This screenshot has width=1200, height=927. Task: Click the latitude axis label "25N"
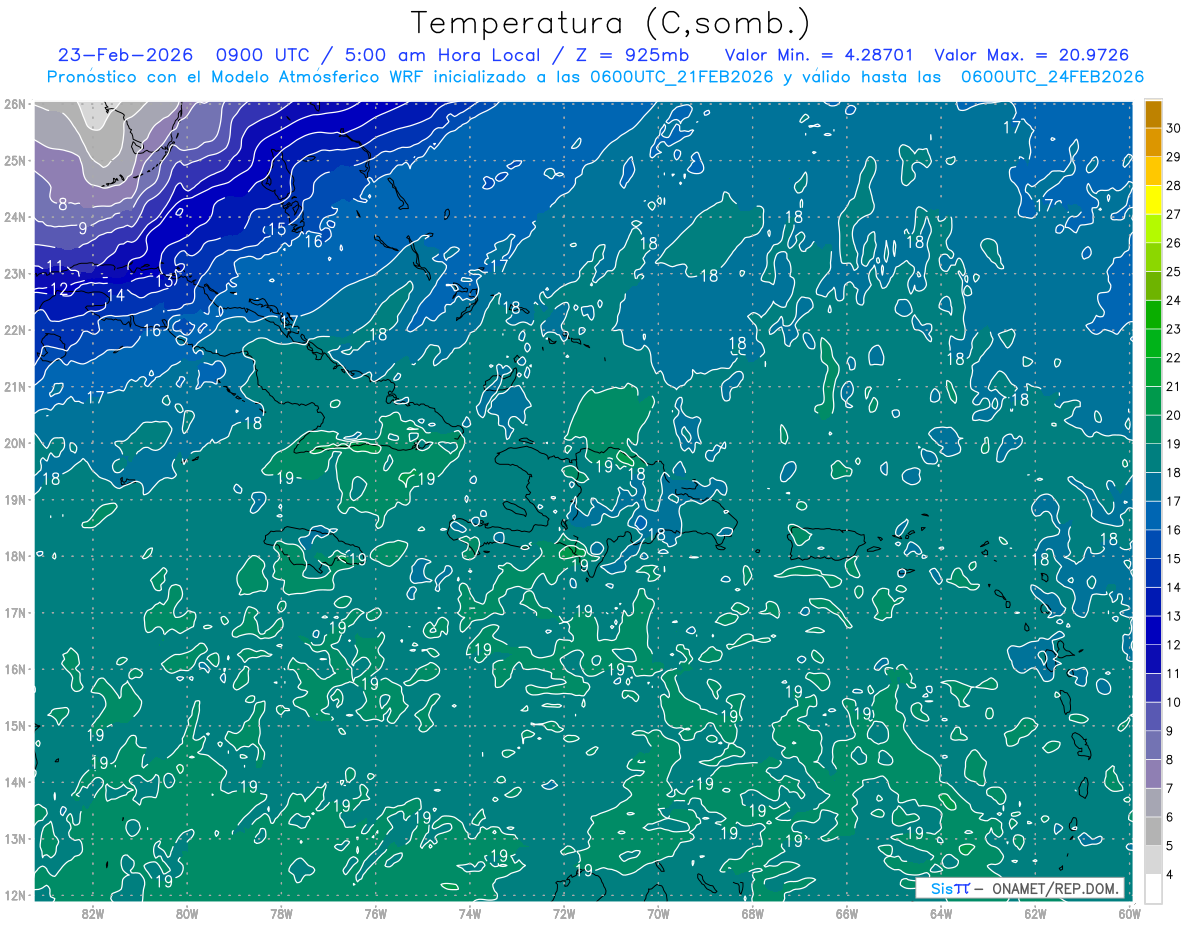pos(14,160)
